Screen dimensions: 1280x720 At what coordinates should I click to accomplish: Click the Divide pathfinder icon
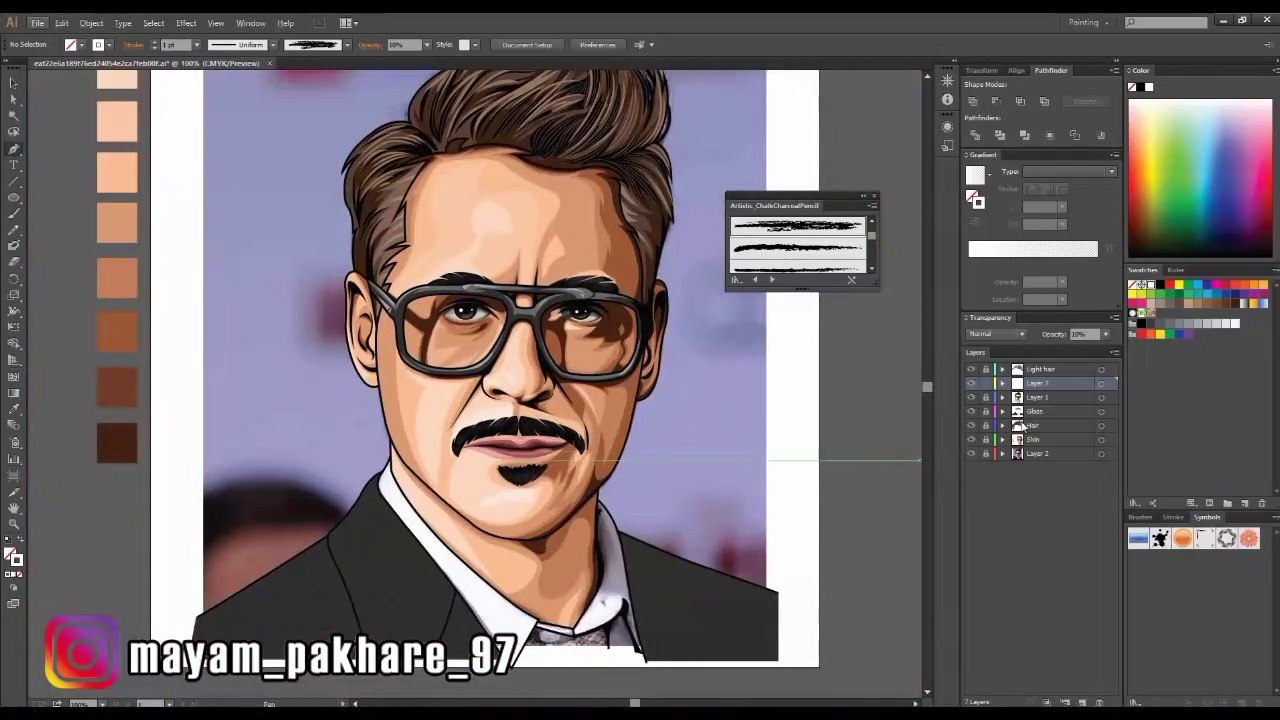(x=975, y=135)
